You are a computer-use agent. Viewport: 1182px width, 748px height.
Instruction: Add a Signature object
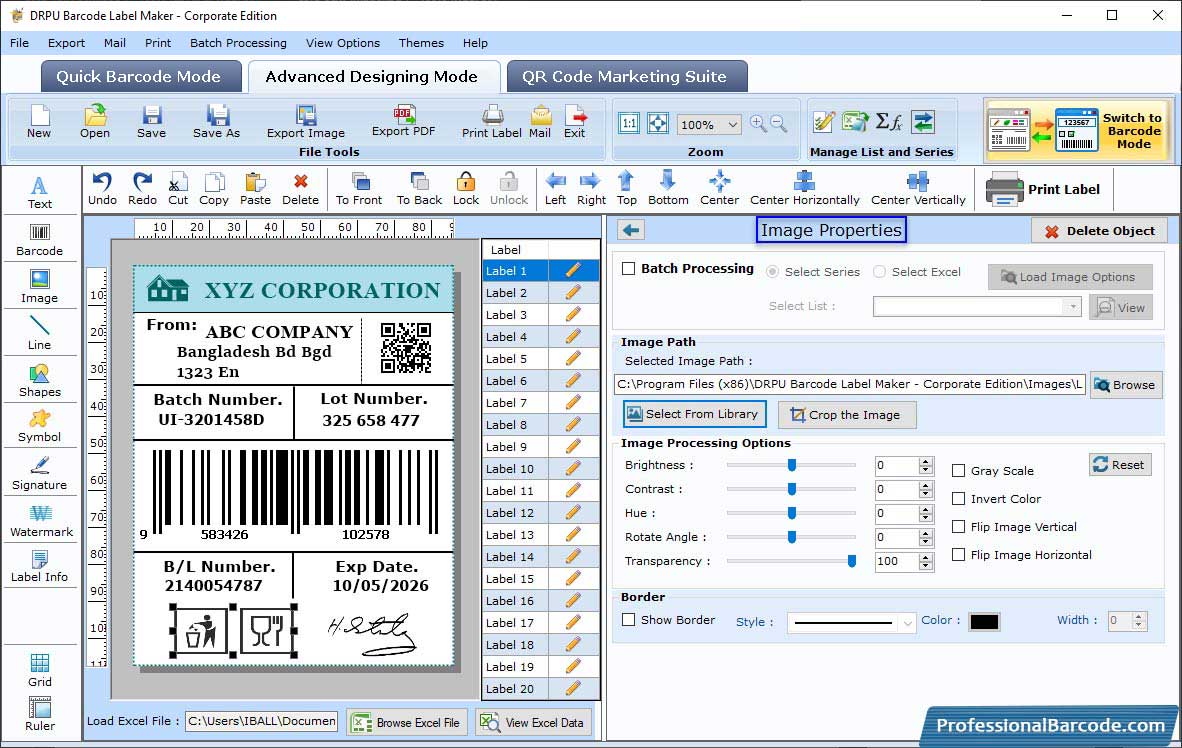(x=39, y=474)
